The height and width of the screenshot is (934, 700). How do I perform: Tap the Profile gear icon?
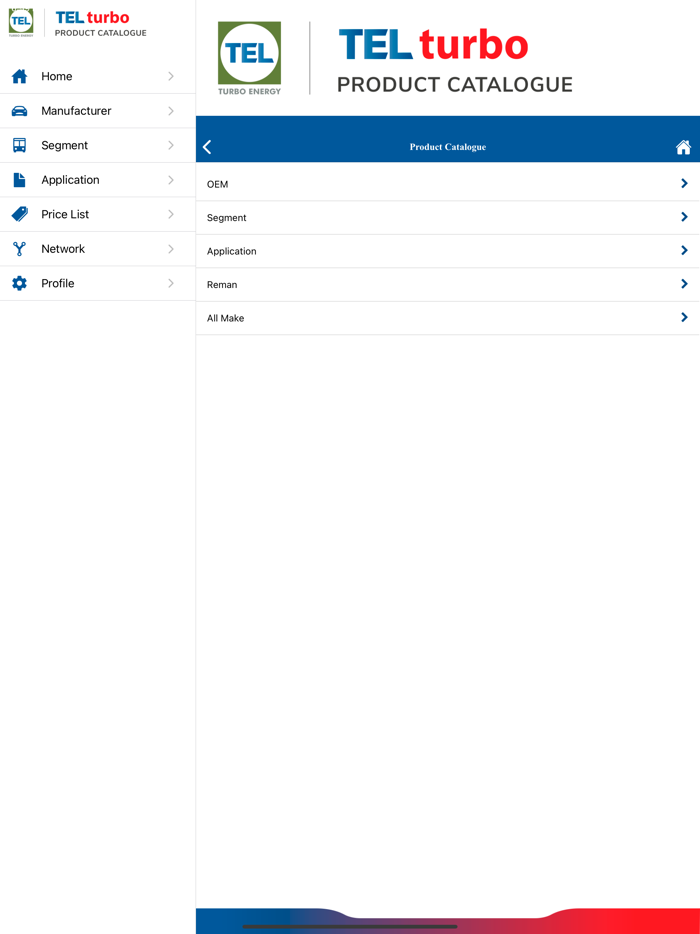tap(20, 284)
